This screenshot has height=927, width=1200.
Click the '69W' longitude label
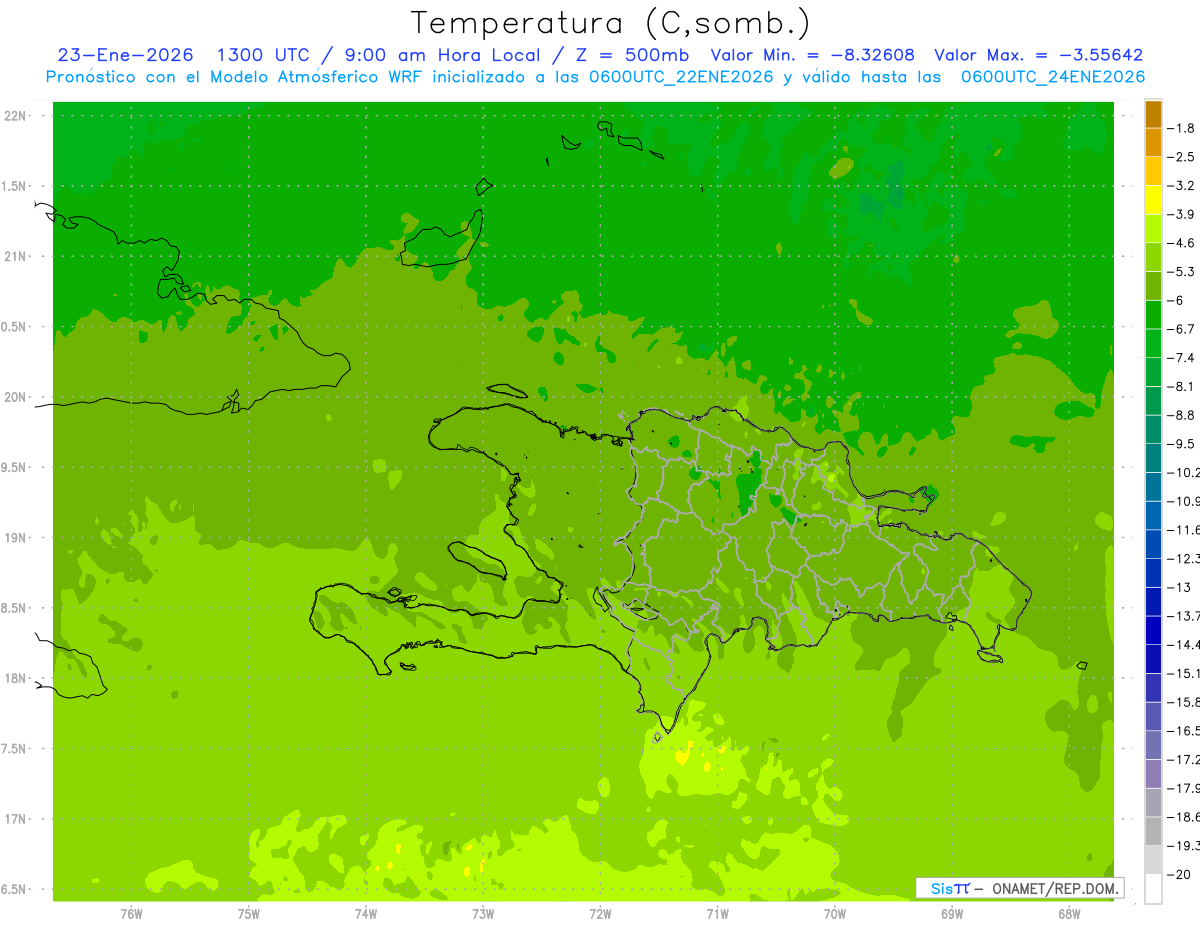[952, 914]
